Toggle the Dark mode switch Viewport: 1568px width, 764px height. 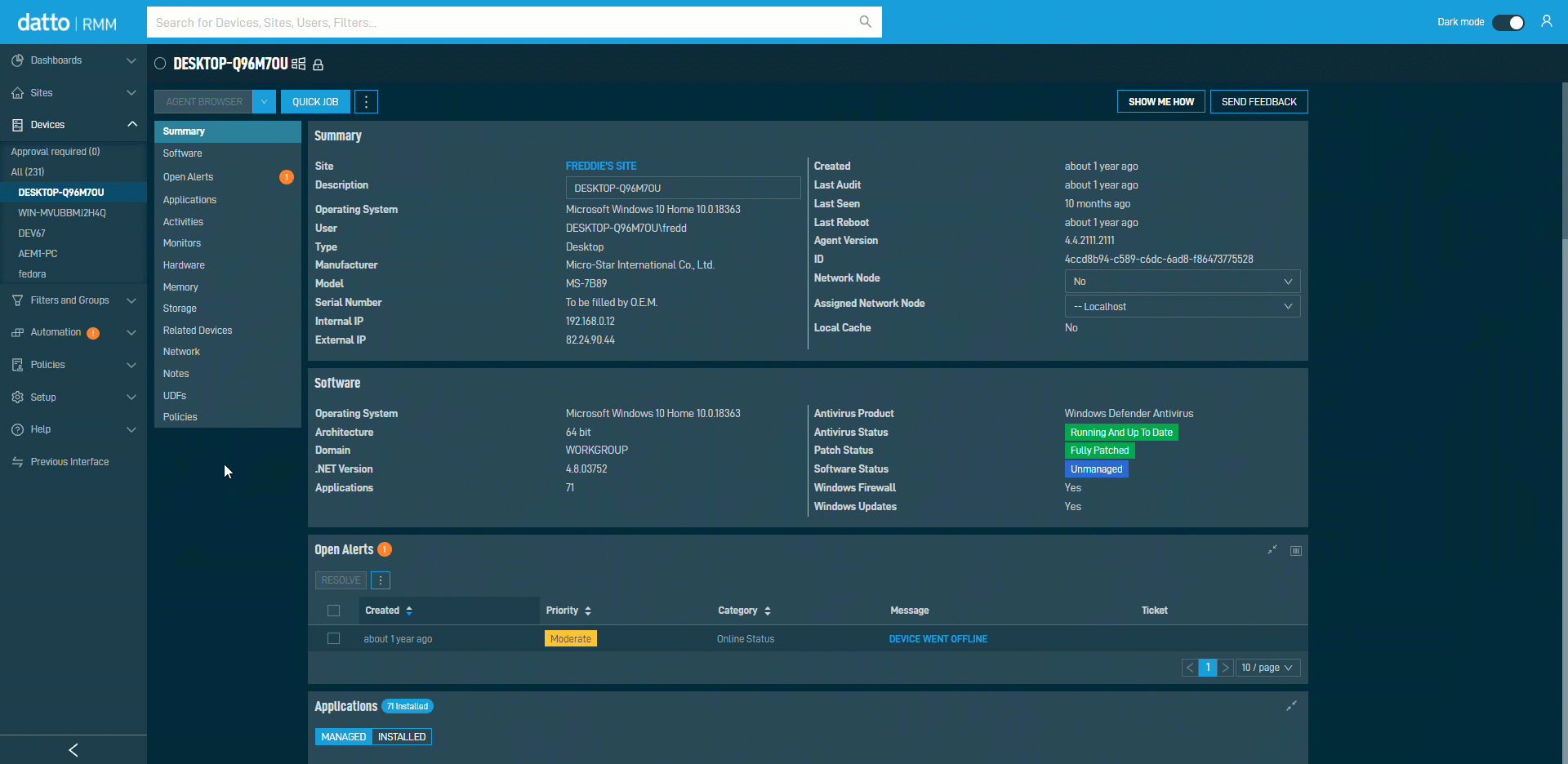coord(1508,22)
